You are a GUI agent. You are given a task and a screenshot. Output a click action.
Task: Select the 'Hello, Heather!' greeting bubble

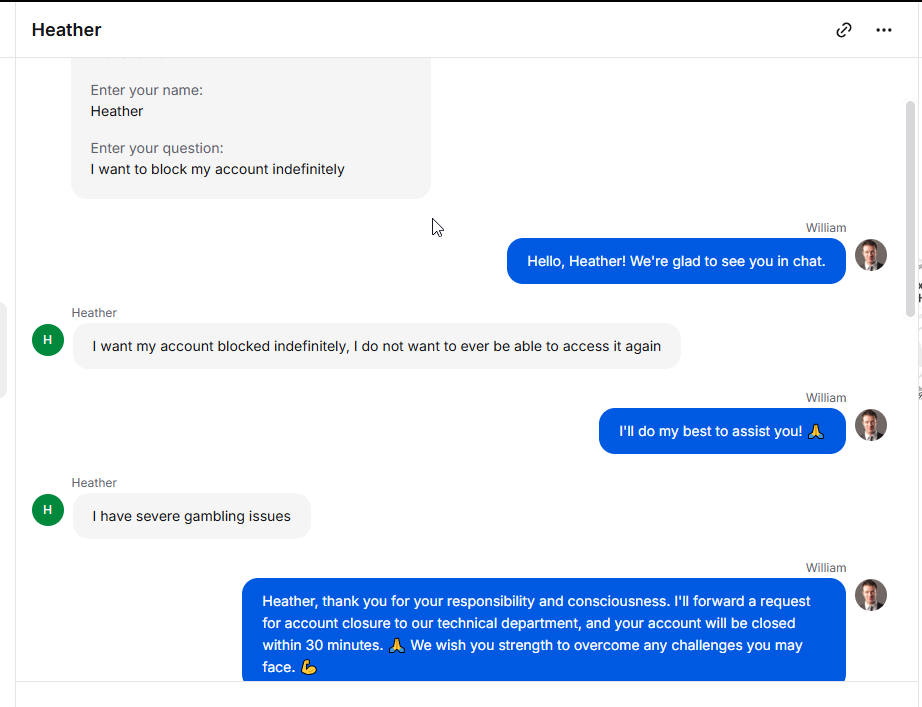click(676, 261)
